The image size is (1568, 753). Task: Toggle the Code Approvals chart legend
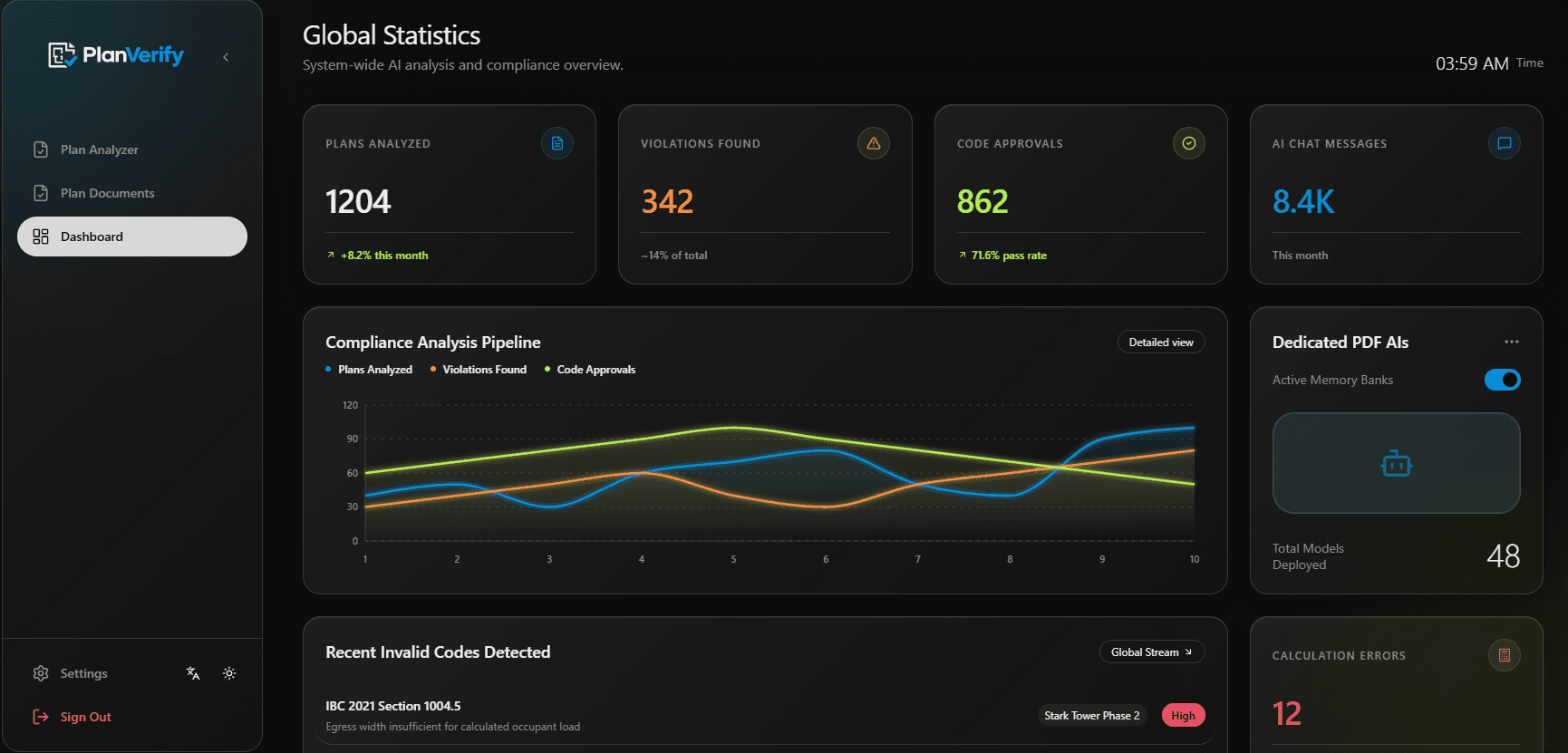coord(590,370)
